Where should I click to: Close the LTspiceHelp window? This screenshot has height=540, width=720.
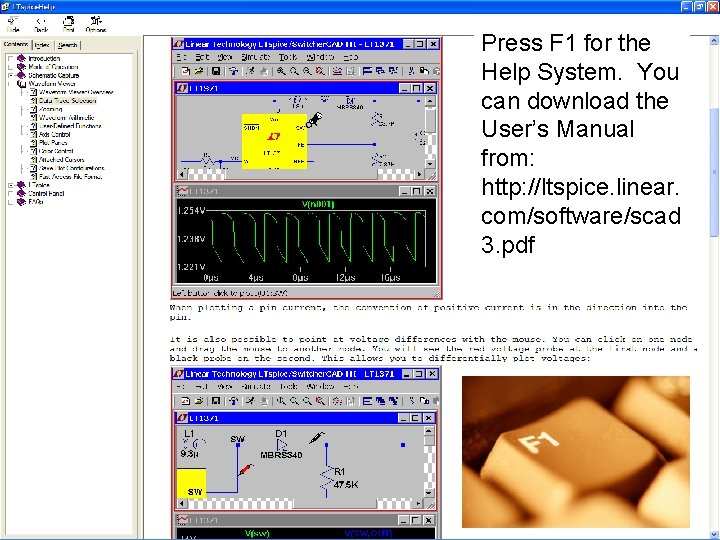pos(712,6)
